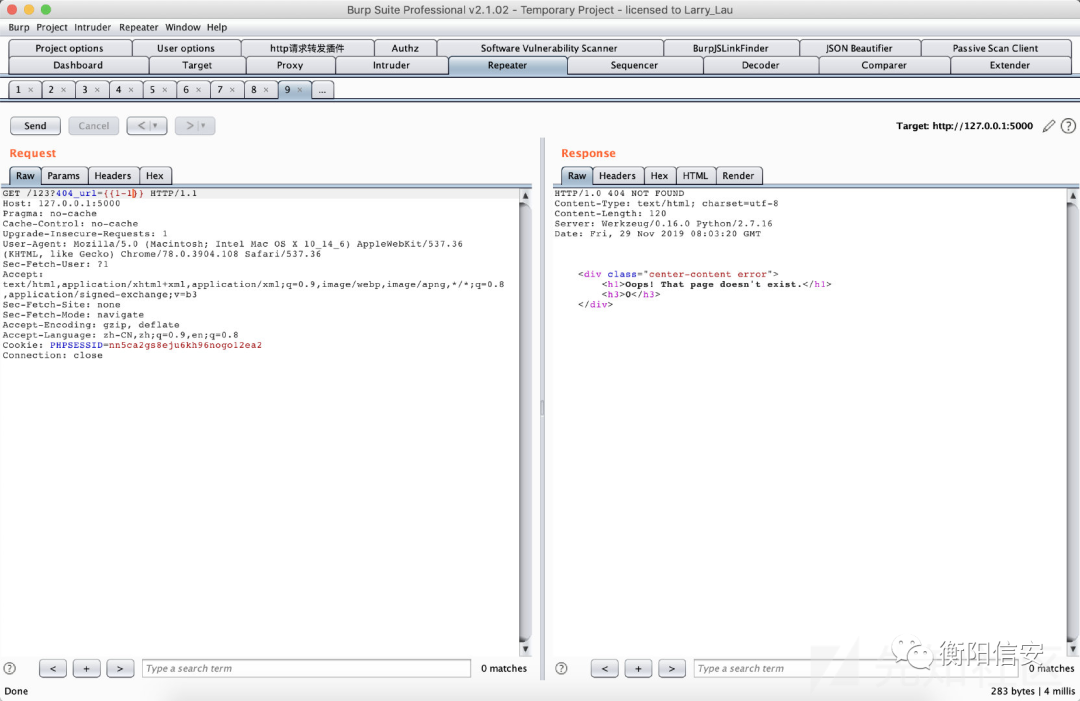Open the Repeater menu
Viewport: 1080px width, 701px height.
point(138,28)
